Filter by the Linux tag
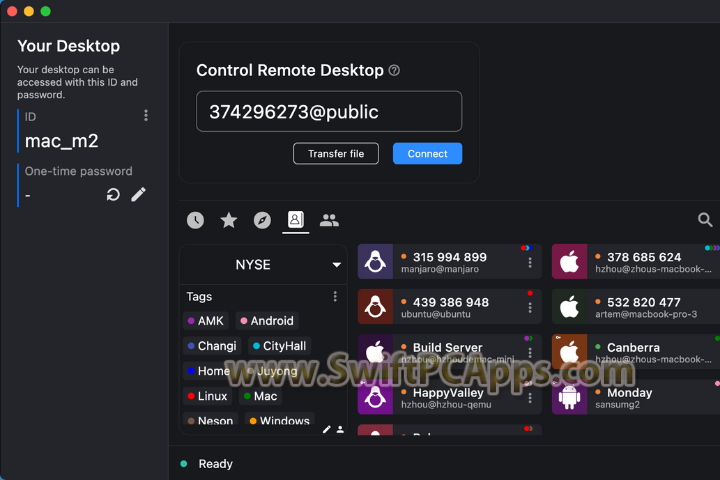Screen dimensions: 720x480 point(208,396)
